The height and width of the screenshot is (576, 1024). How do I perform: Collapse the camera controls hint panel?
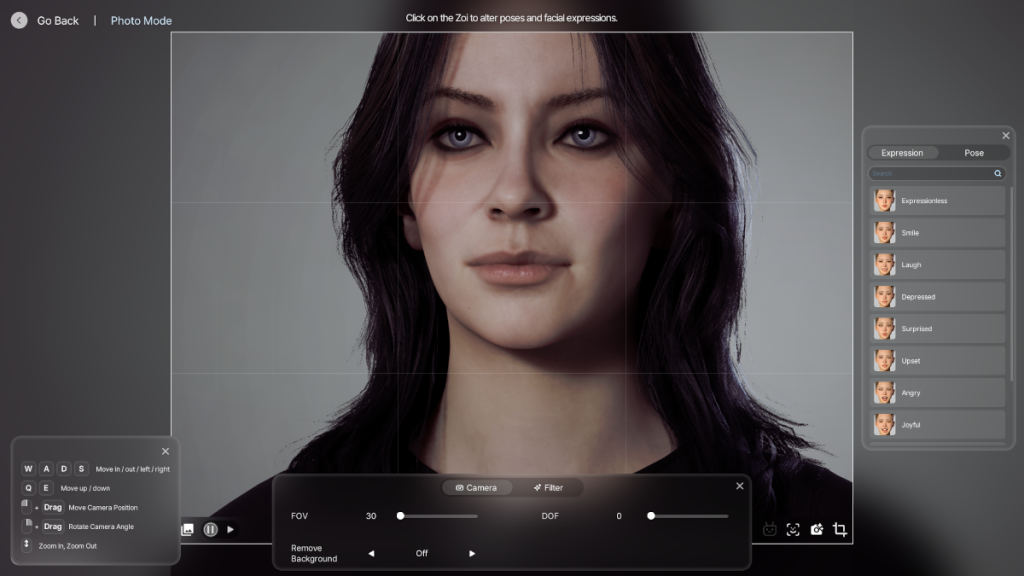(x=165, y=450)
